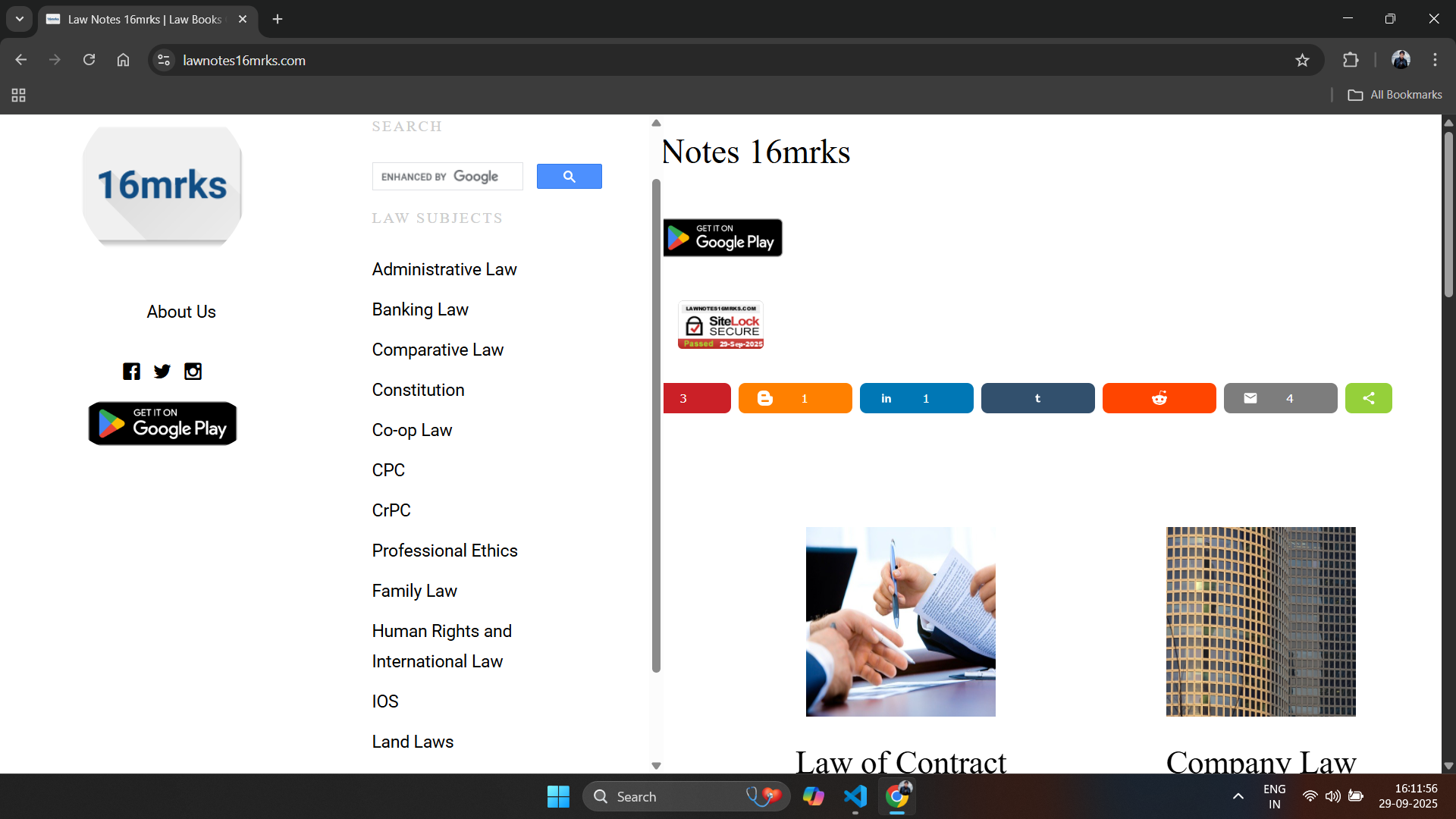The image size is (1456, 819).
Task: Switch to Law Notes 16mrks tab
Action: (144, 19)
